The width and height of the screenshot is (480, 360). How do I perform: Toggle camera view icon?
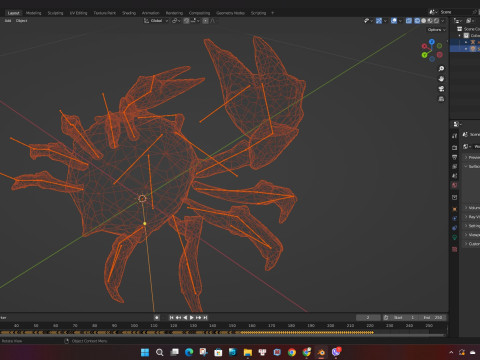pos(441,89)
